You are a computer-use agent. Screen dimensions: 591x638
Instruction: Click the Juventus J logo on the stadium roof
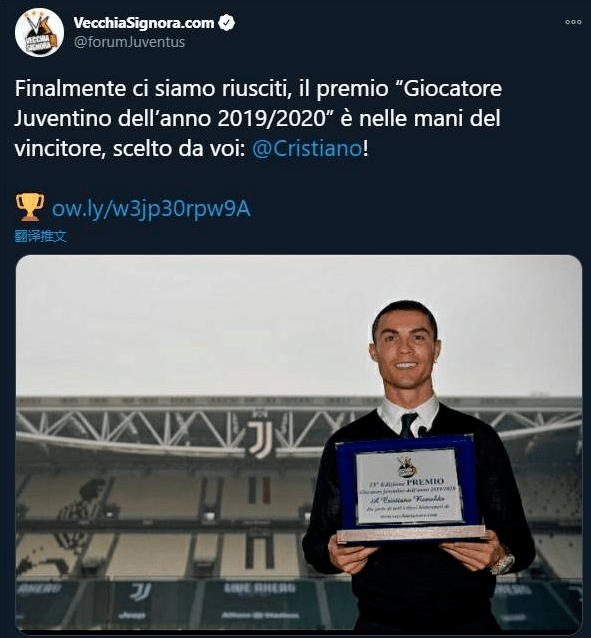[260, 438]
